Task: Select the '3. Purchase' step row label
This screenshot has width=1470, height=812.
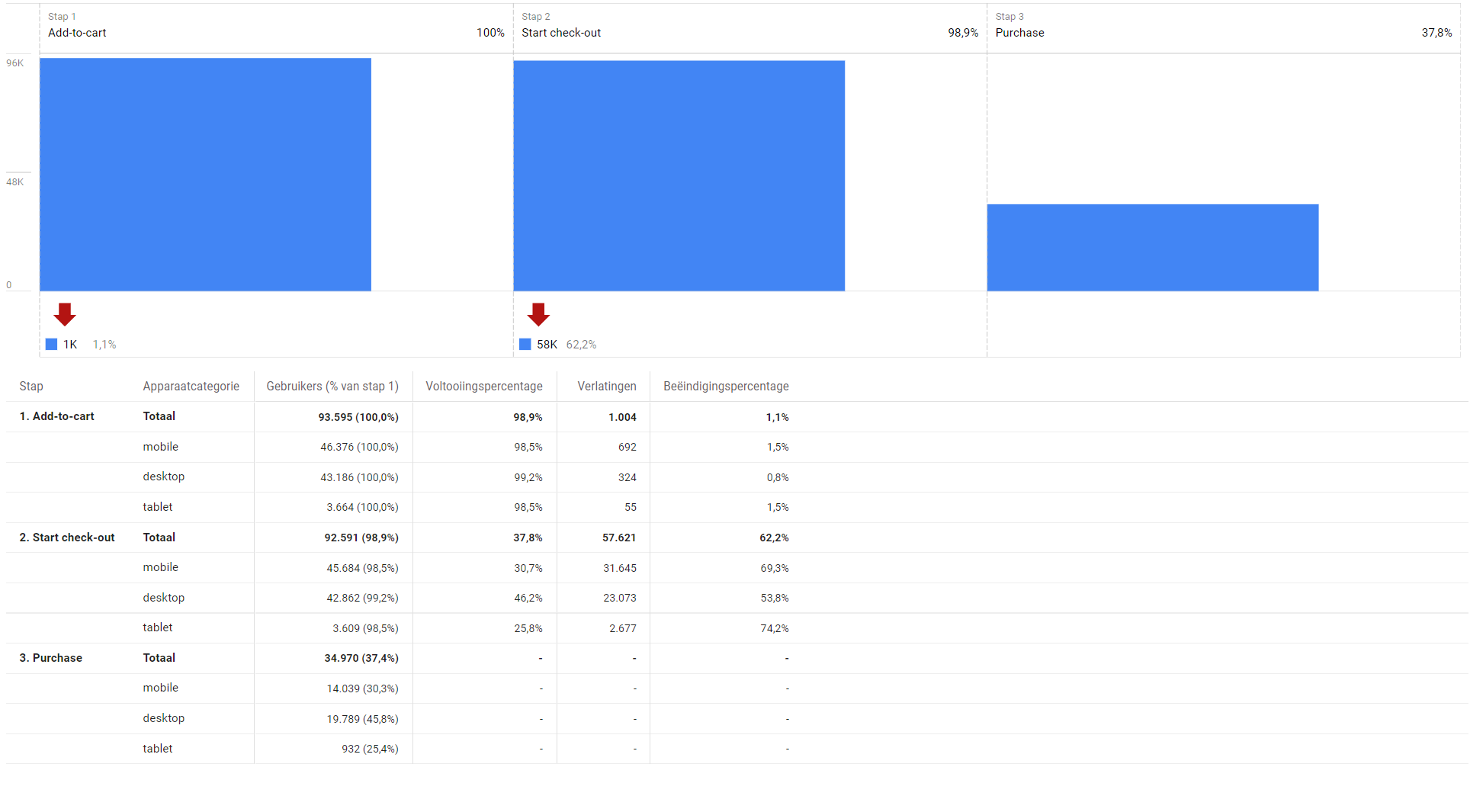Action: pyautogui.click(x=51, y=658)
